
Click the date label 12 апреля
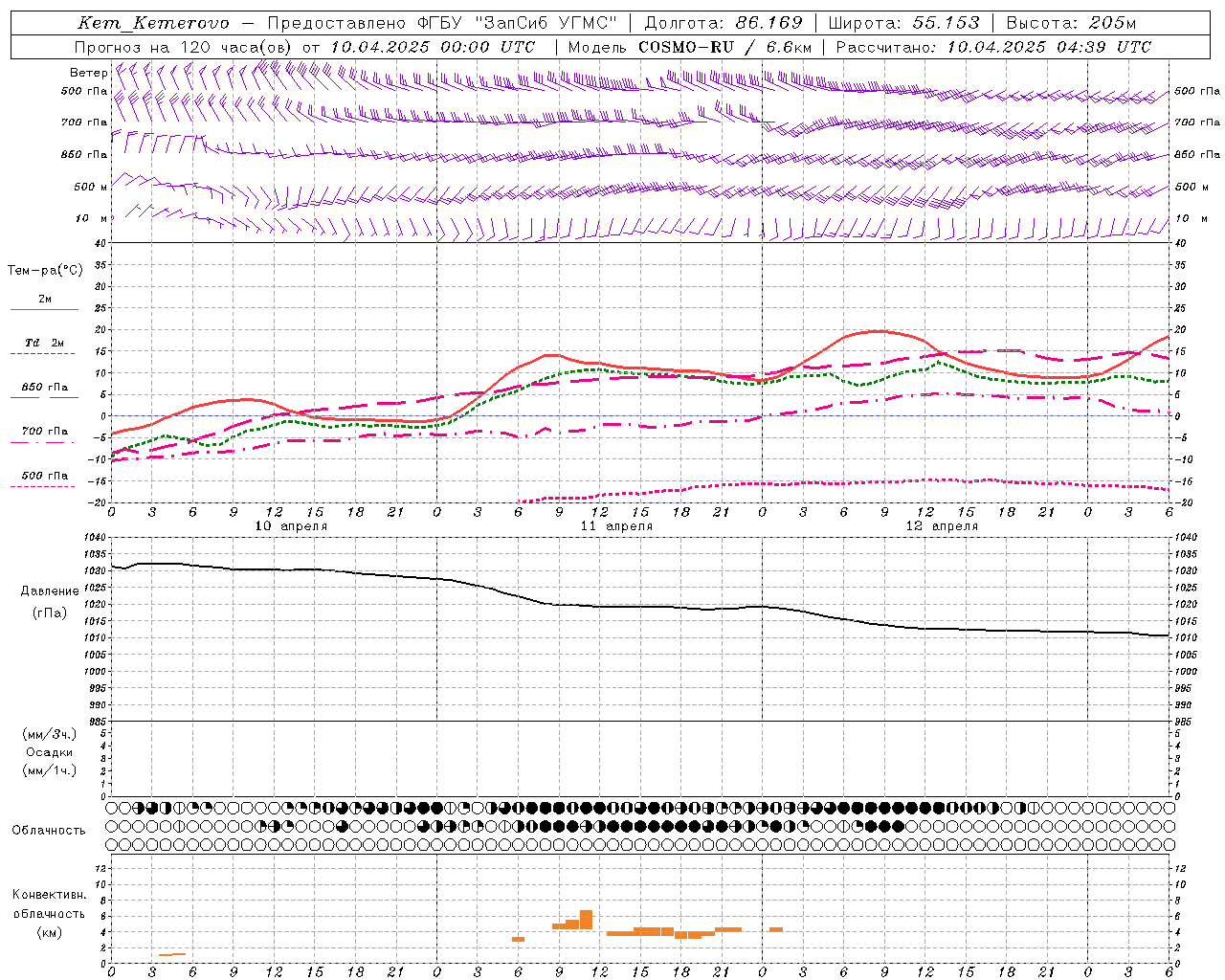click(x=942, y=525)
